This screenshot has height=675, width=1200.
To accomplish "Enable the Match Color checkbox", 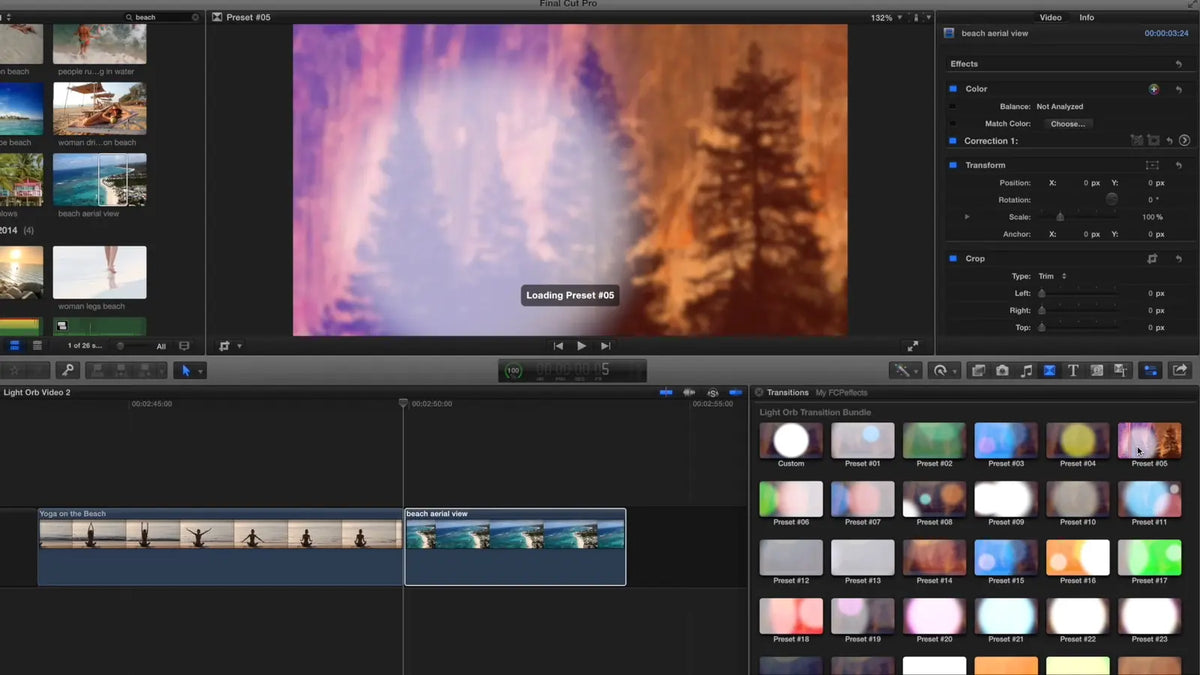I will (x=953, y=124).
